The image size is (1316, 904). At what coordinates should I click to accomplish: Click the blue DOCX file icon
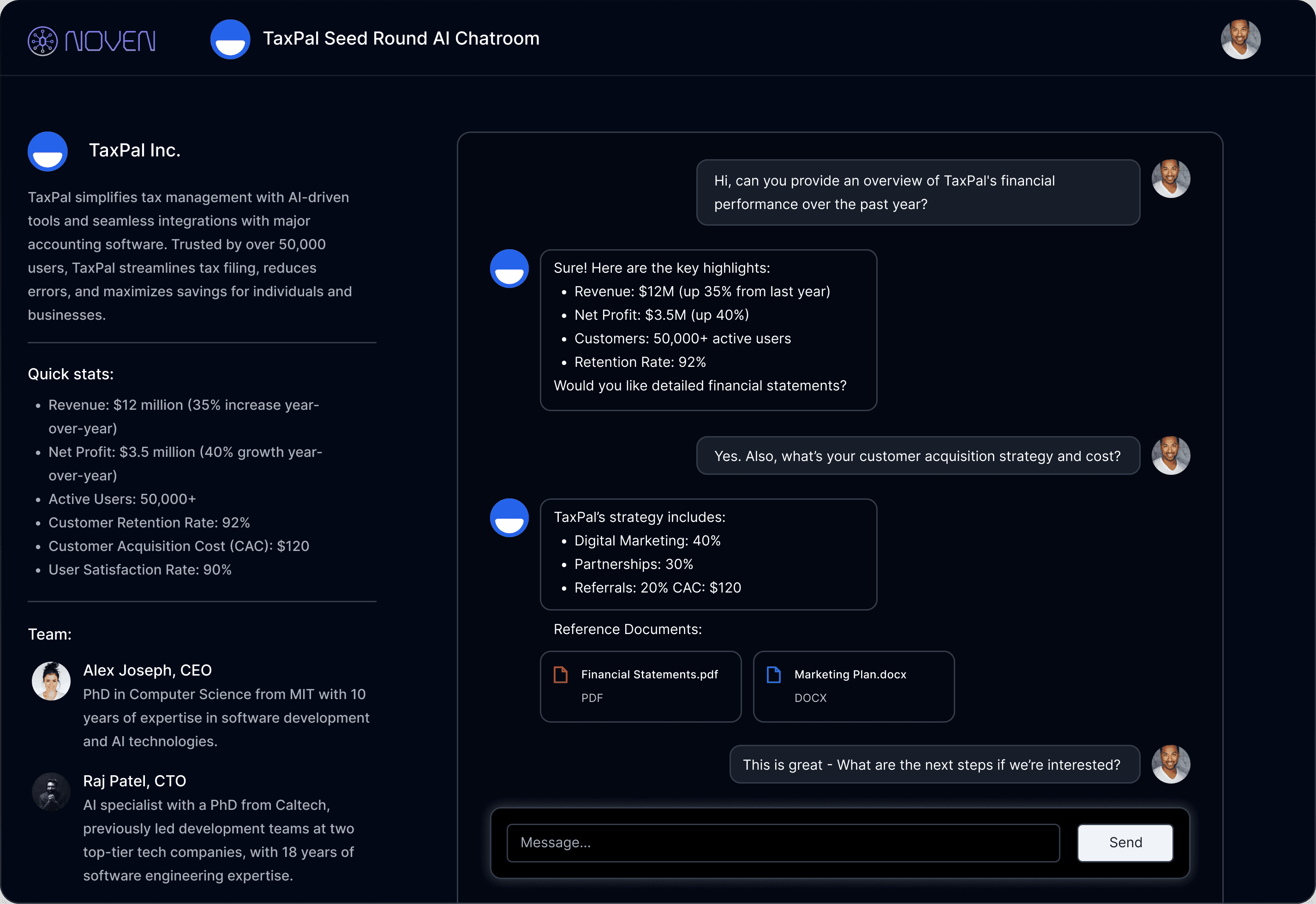click(x=773, y=675)
